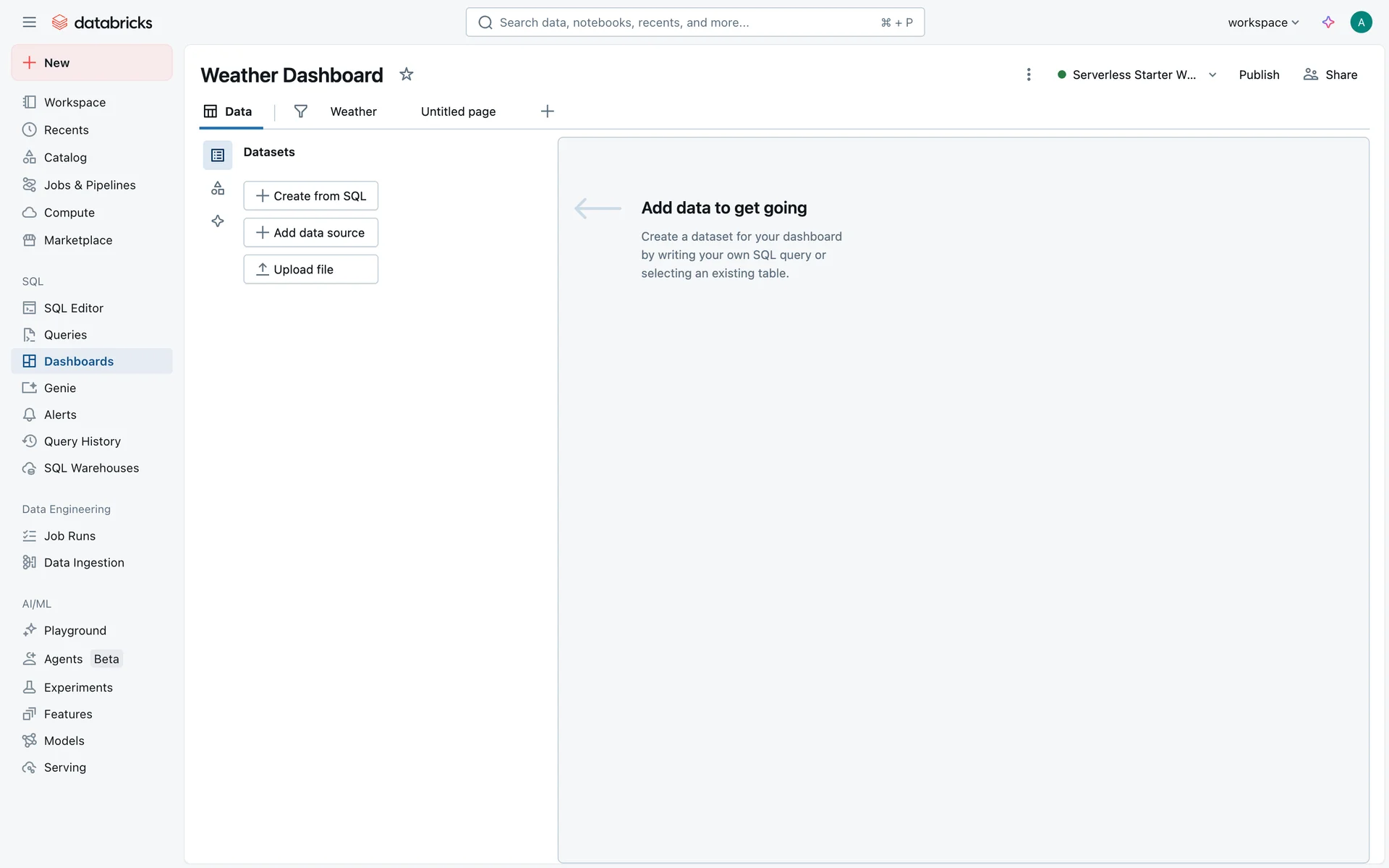Click the filter icon next to Weather tab

pos(301,111)
